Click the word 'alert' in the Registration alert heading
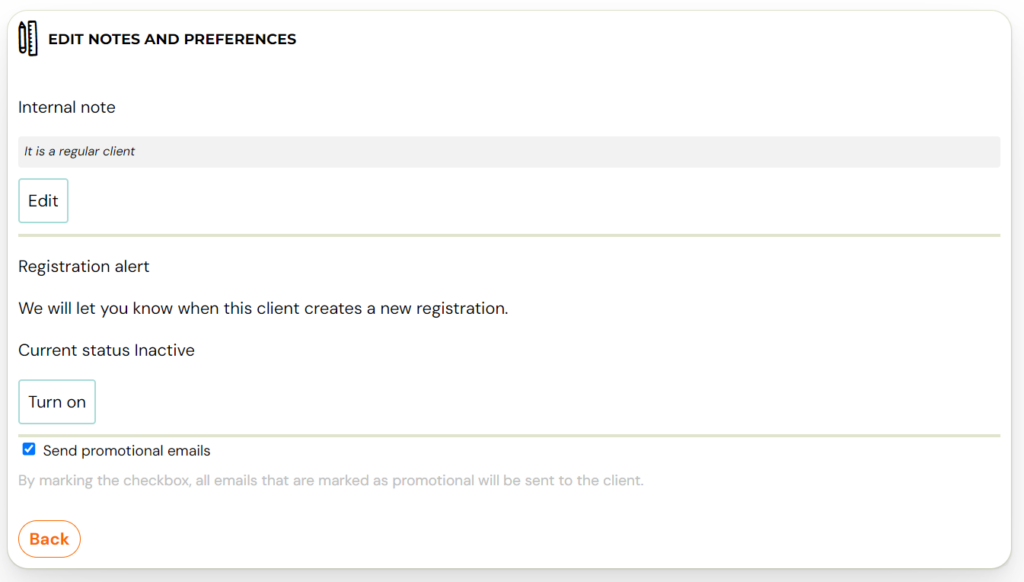Screen dimensions: 1024x582 point(133,267)
